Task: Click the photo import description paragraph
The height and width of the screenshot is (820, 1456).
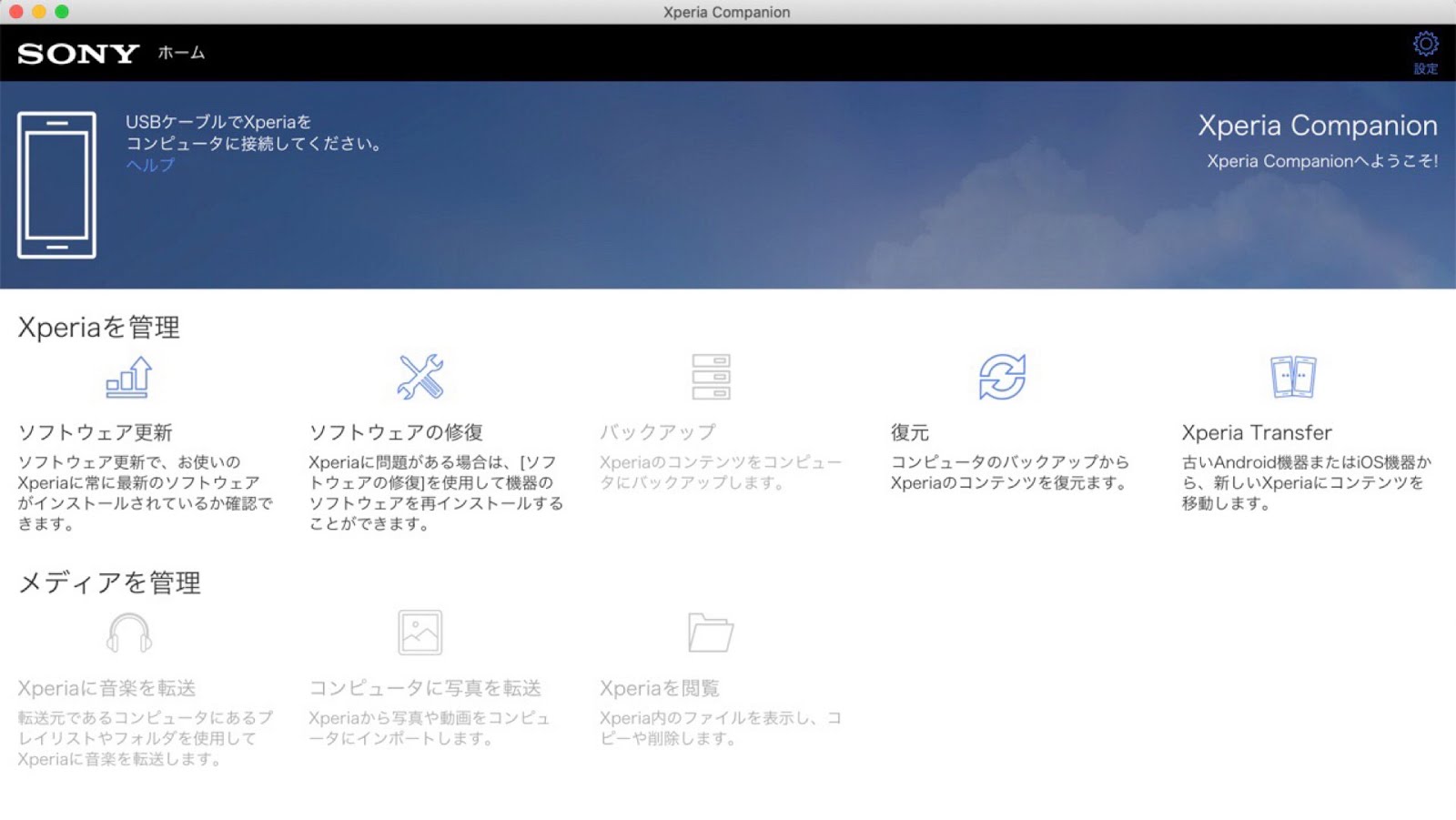Action: point(430,728)
